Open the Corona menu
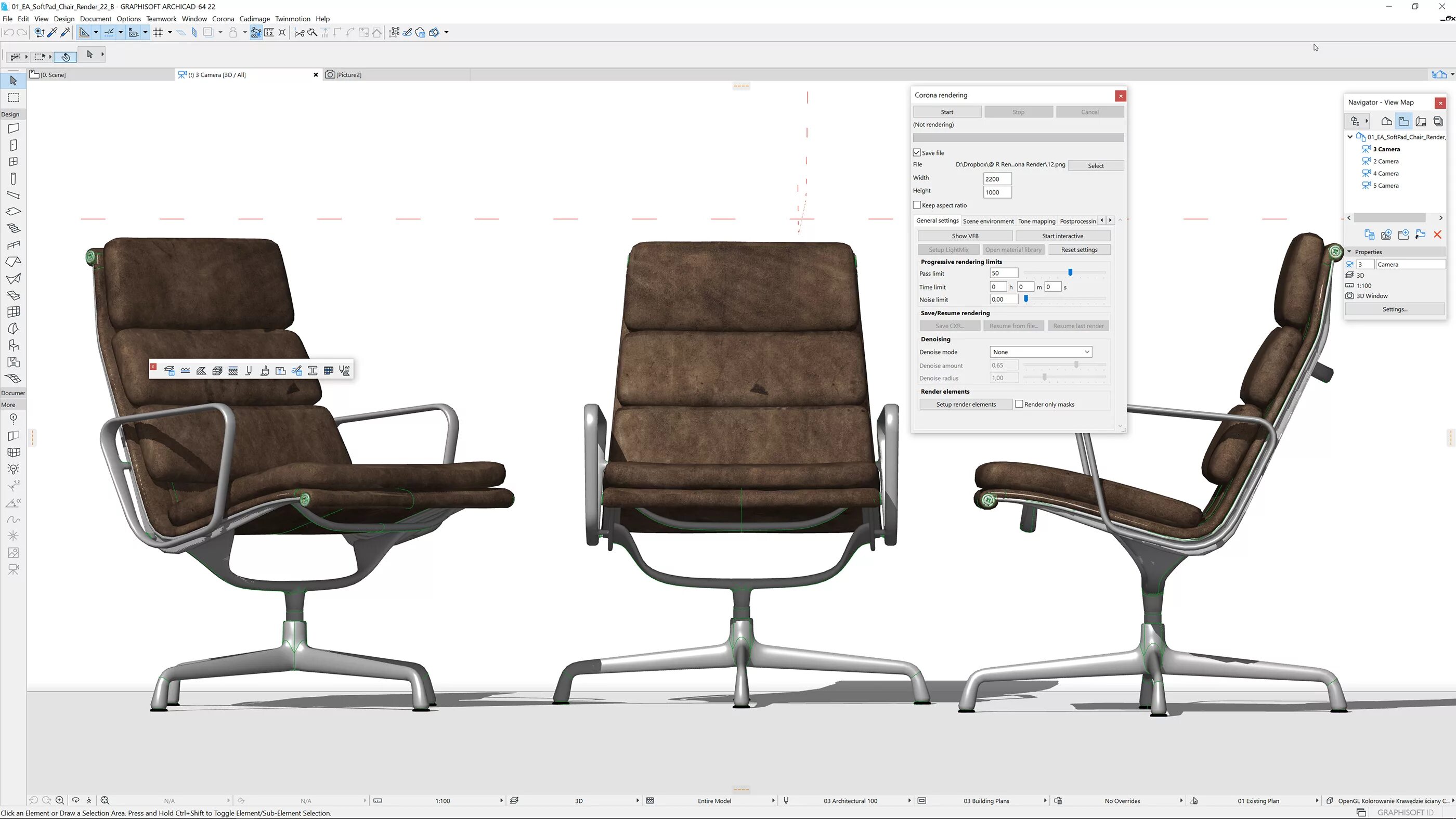The width and height of the screenshot is (1456, 819). (223, 19)
